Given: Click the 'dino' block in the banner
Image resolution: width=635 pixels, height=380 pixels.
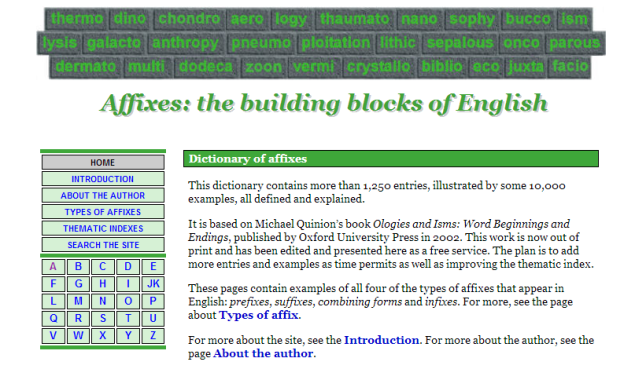Looking at the screenshot, I should tap(130, 19).
